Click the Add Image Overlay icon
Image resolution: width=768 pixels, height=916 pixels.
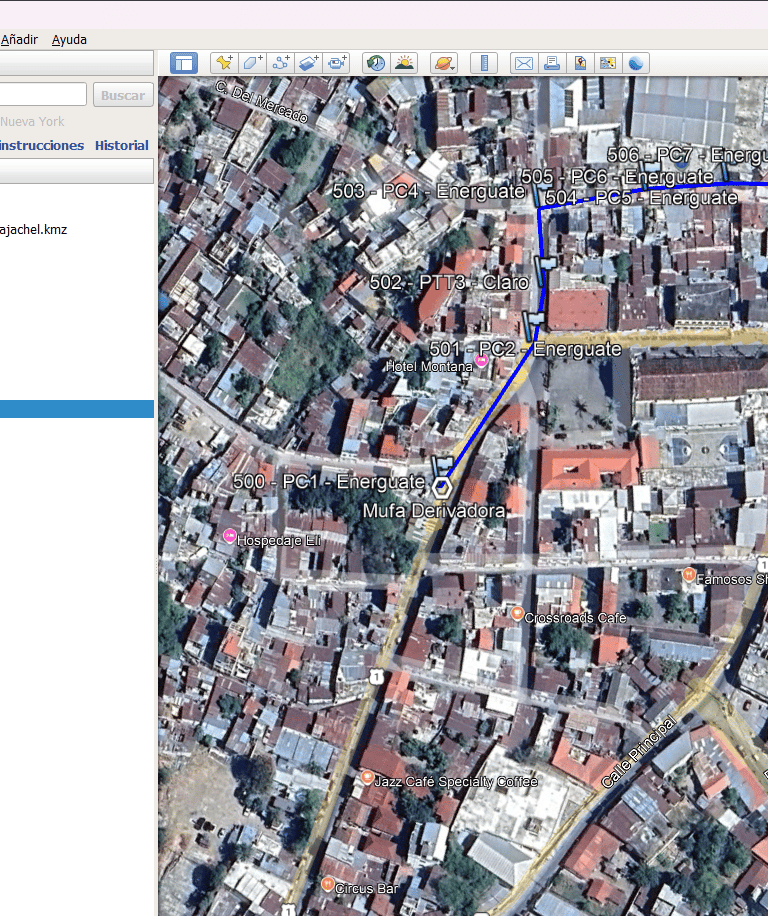tap(308, 63)
